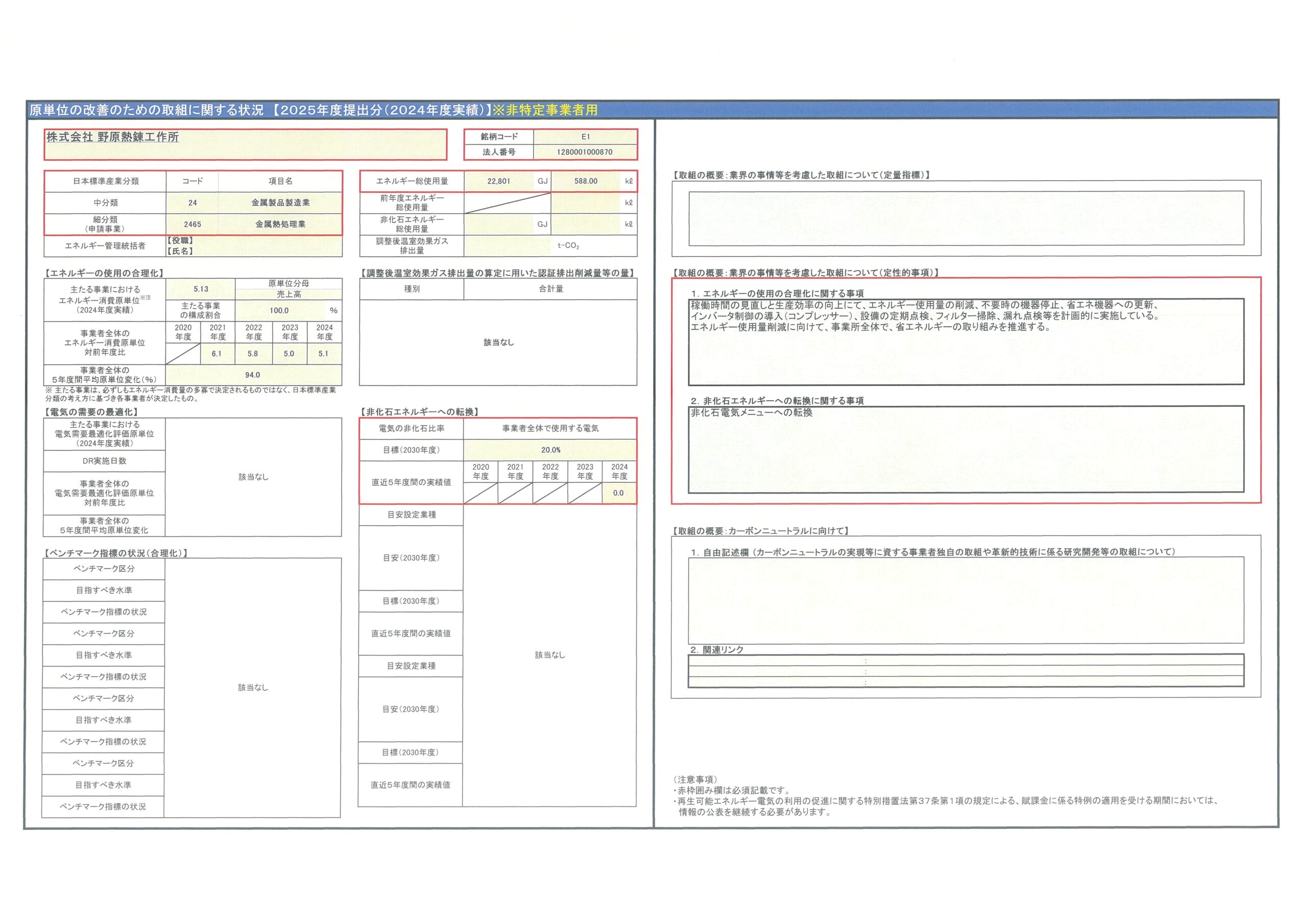The width and height of the screenshot is (1307, 924).
Task: Click the 金属製品製造業 item name cell
Action: pos(280,203)
